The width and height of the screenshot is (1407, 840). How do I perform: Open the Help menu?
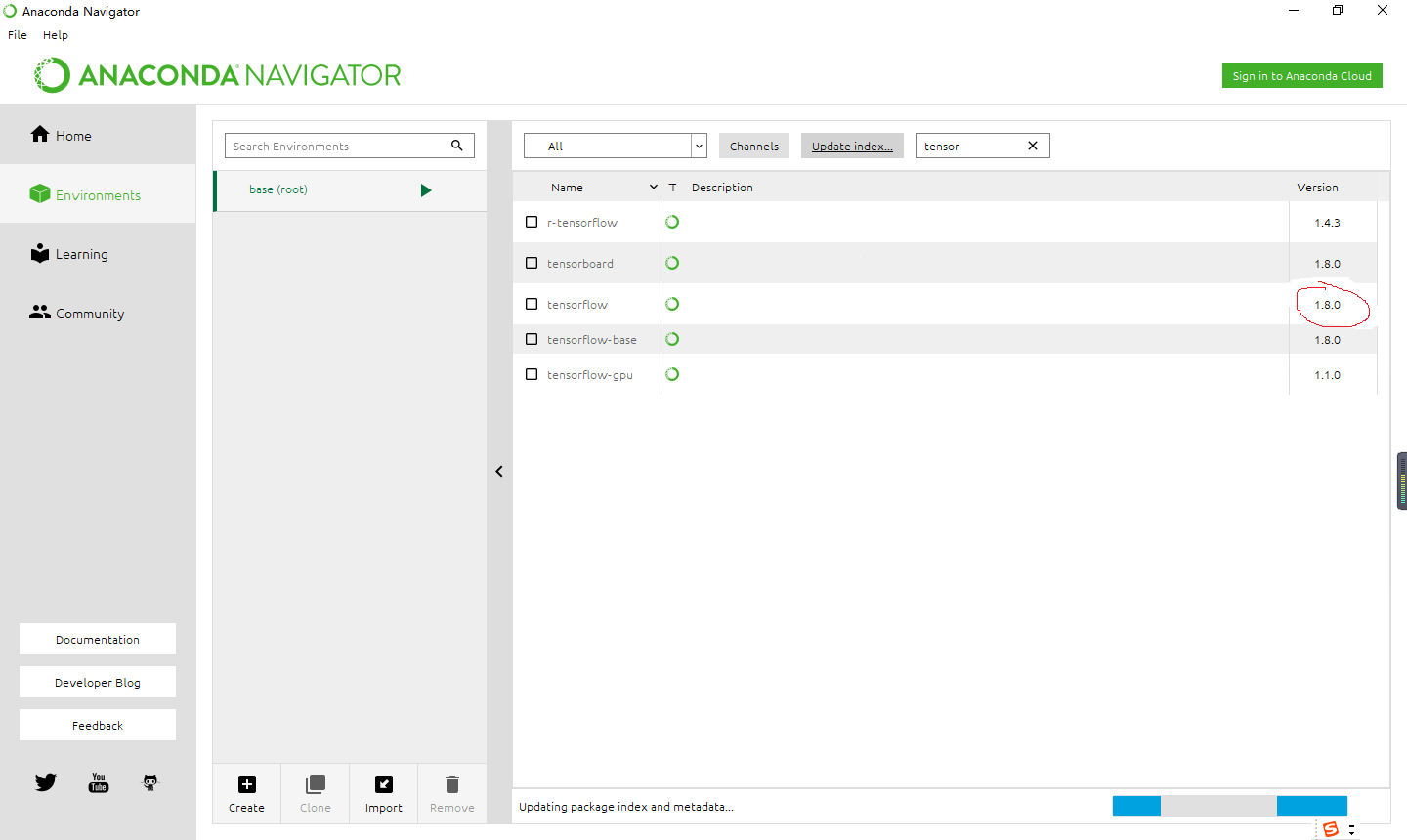click(x=56, y=34)
